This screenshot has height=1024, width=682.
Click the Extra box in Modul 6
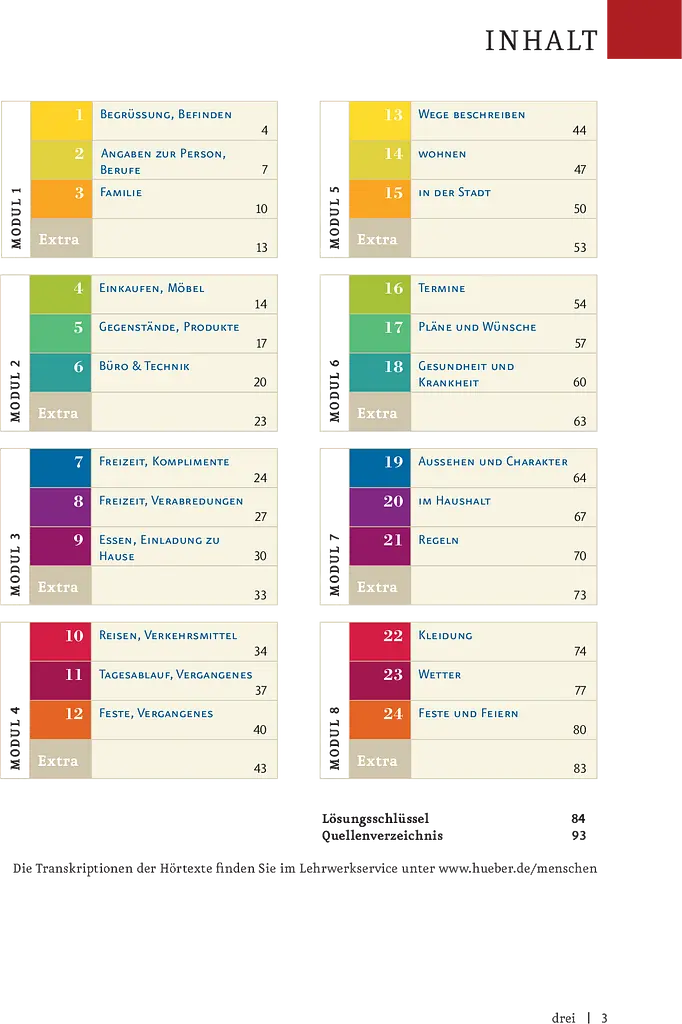(380, 412)
